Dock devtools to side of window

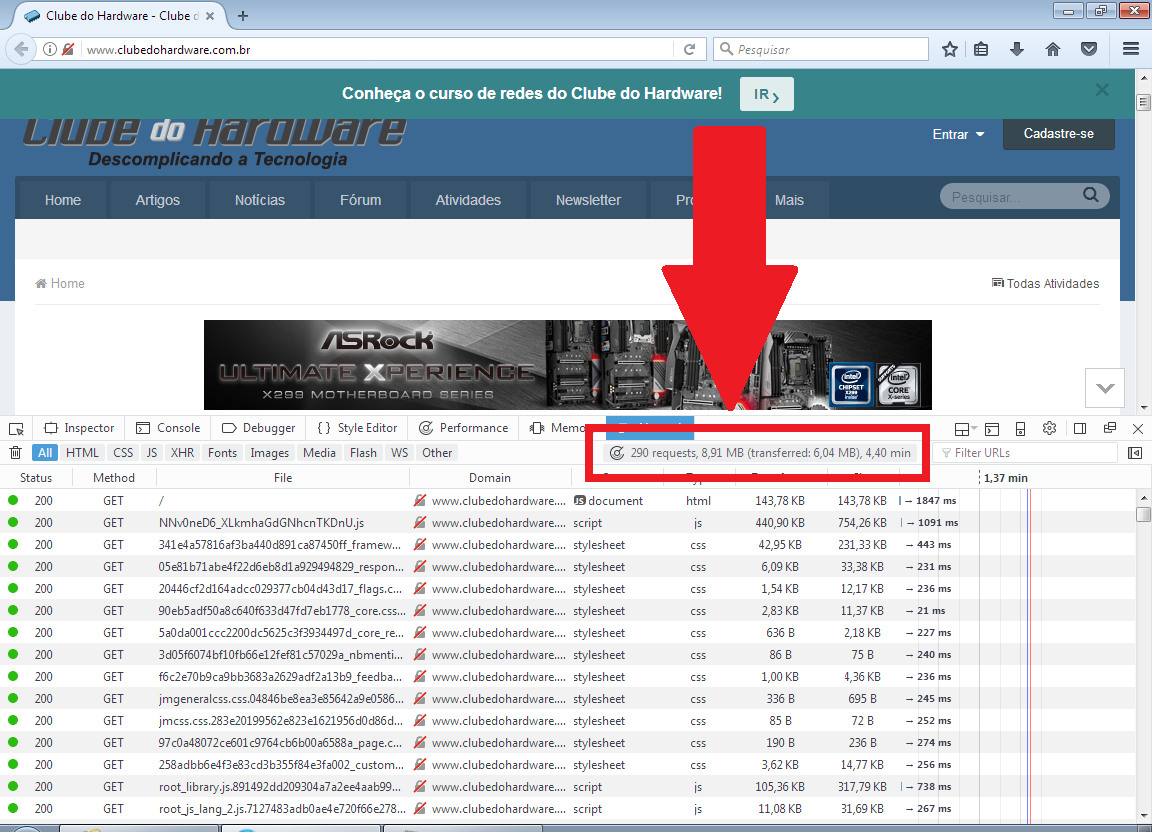tap(1080, 428)
